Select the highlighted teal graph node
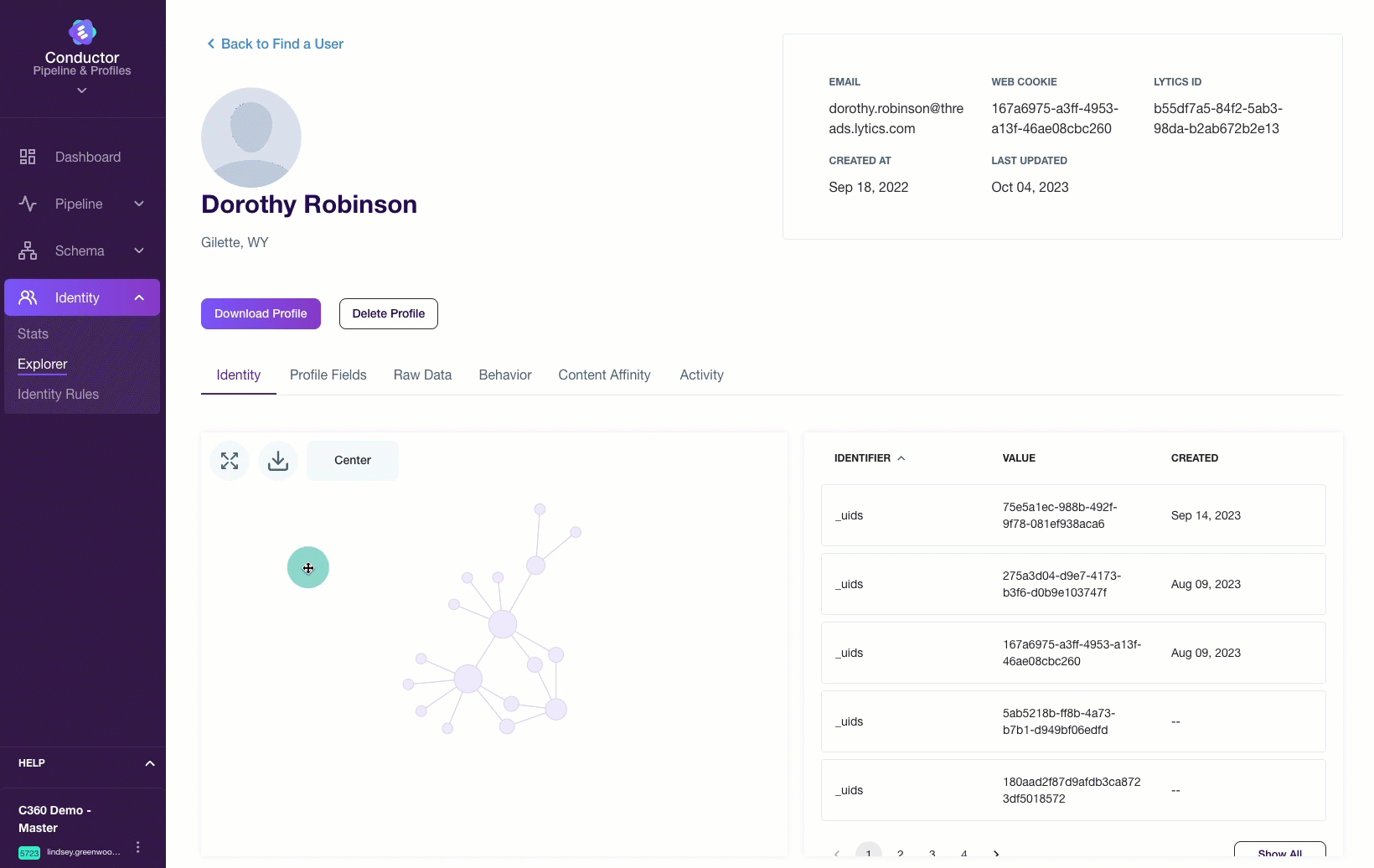The width and height of the screenshot is (1374, 868). [x=308, y=567]
